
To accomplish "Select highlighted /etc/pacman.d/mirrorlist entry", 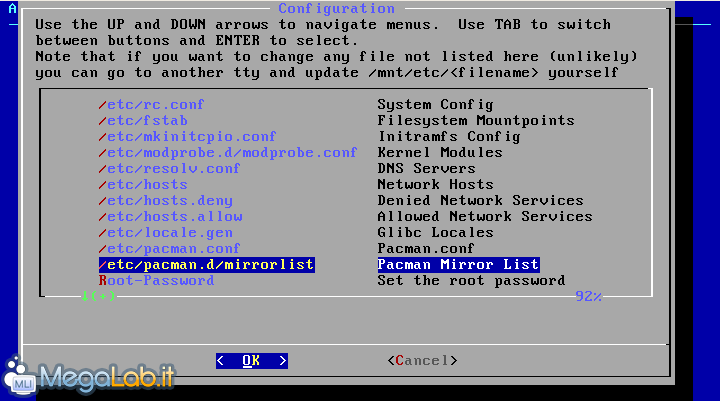I will tap(206, 265).
